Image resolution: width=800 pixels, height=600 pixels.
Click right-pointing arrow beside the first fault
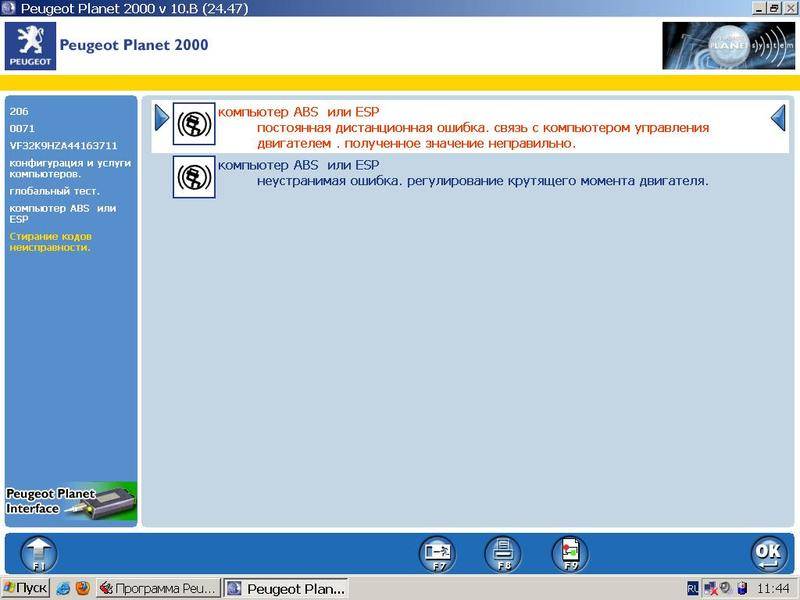pyautogui.click(x=162, y=119)
